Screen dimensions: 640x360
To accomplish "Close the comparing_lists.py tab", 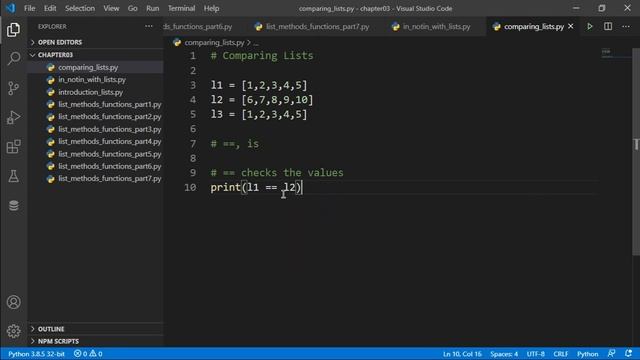I will click(571, 27).
